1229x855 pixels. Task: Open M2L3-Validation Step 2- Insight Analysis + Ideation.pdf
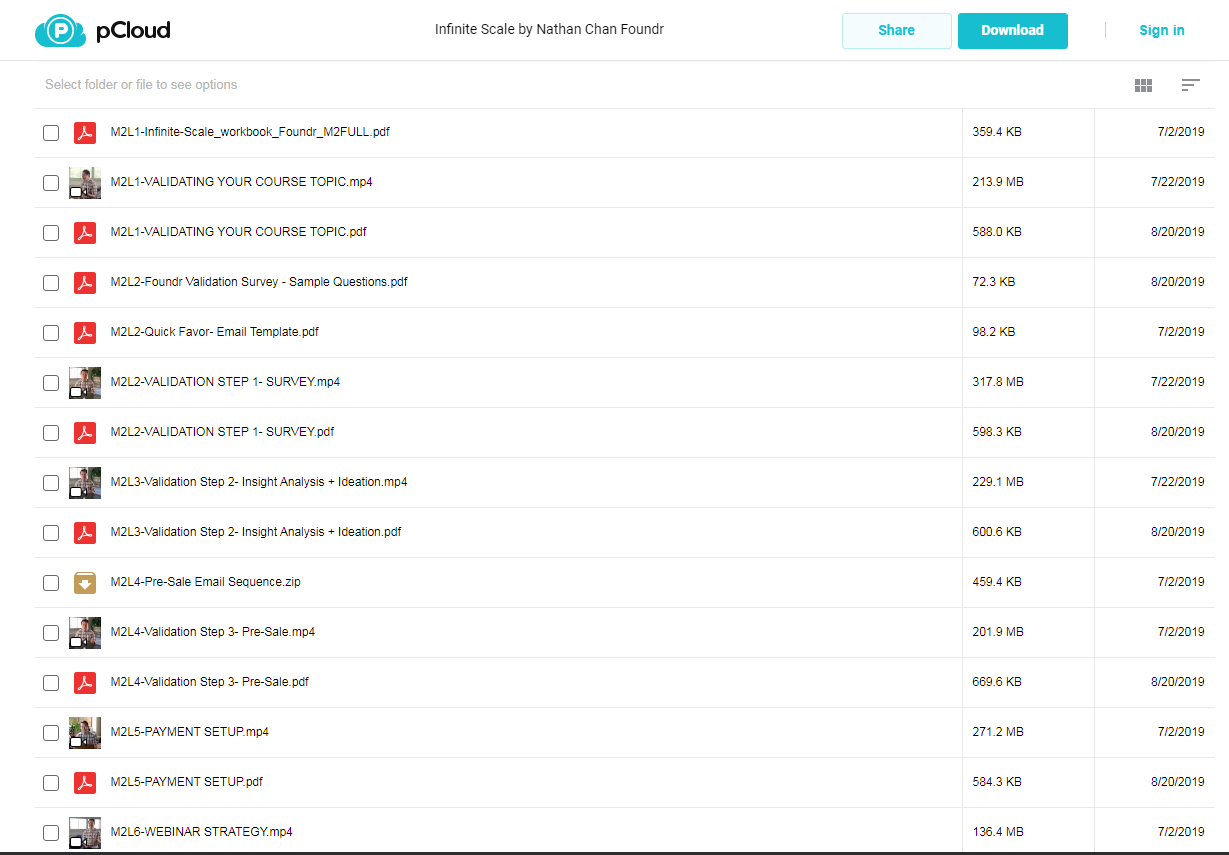[256, 532]
